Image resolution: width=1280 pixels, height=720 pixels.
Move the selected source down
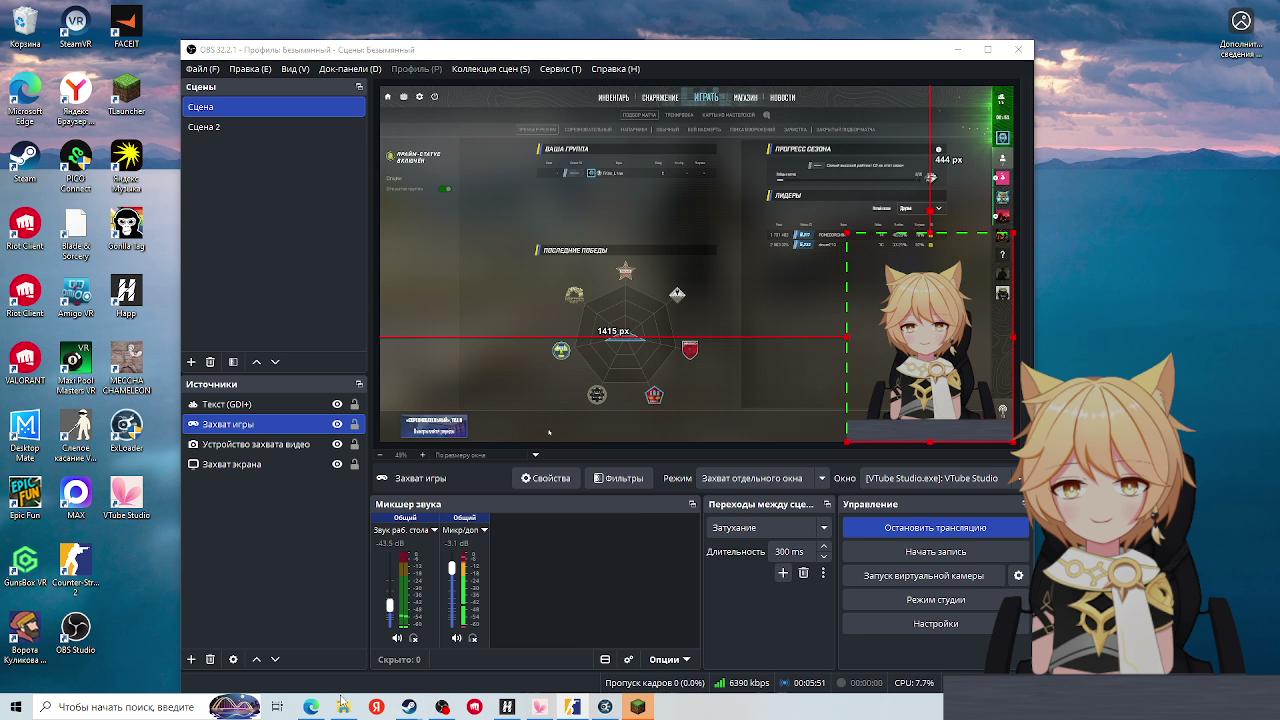pyautogui.click(x=275, y=659)
